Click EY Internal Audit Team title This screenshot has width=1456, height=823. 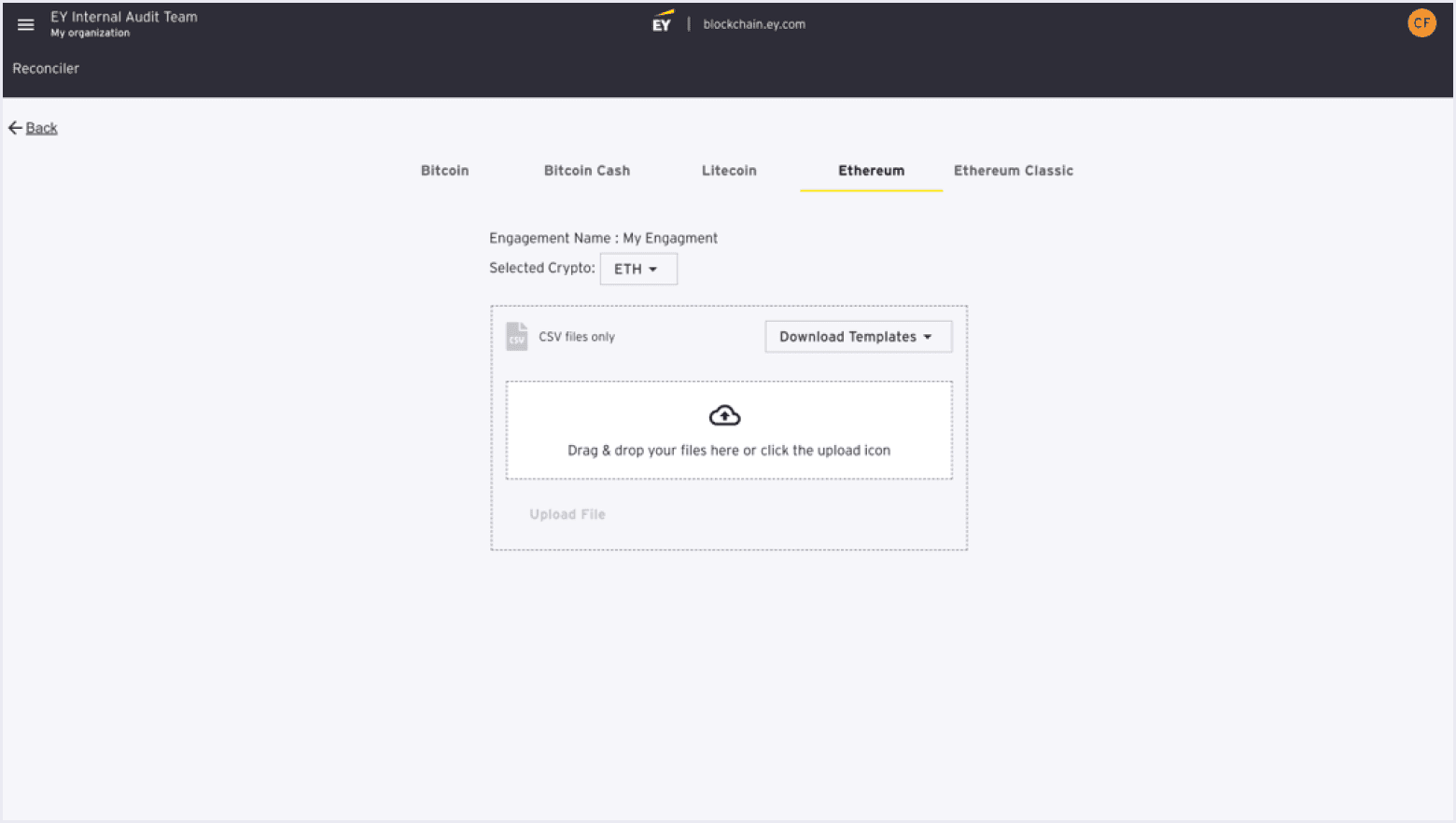[x=124, y=17]
